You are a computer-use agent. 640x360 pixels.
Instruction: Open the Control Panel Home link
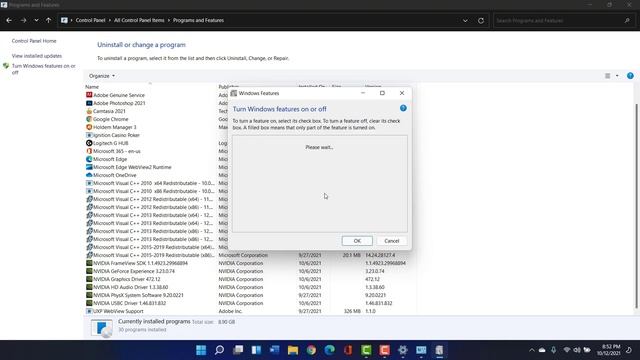pos(34,41)
